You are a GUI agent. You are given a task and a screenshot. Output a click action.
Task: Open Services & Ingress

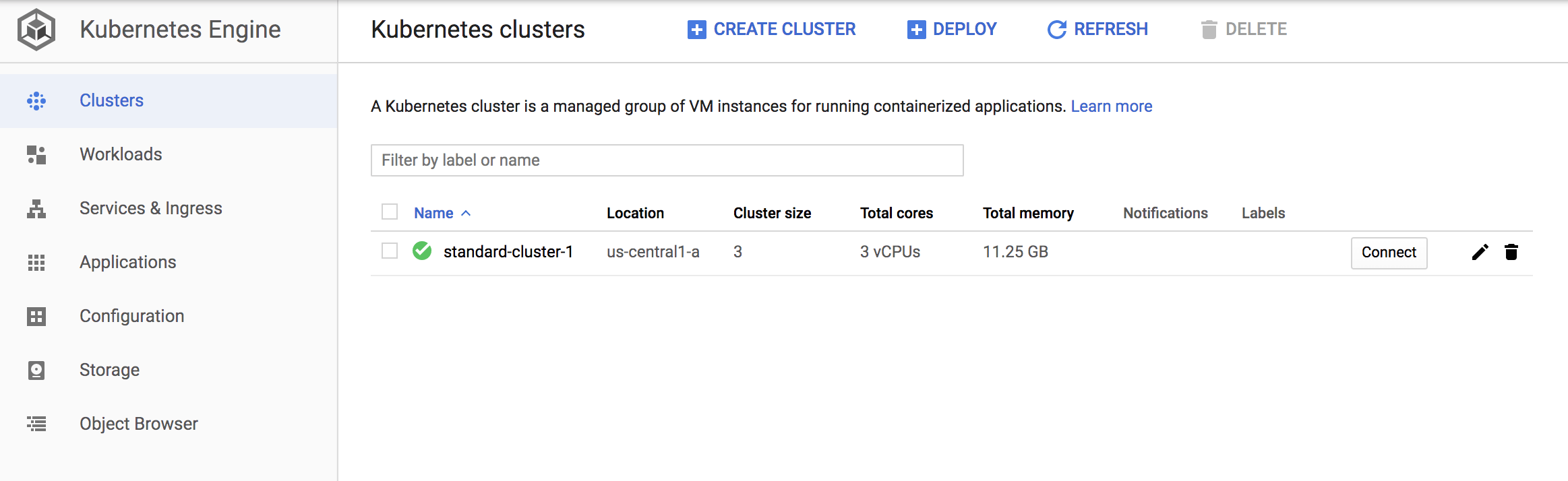point(169,208)
